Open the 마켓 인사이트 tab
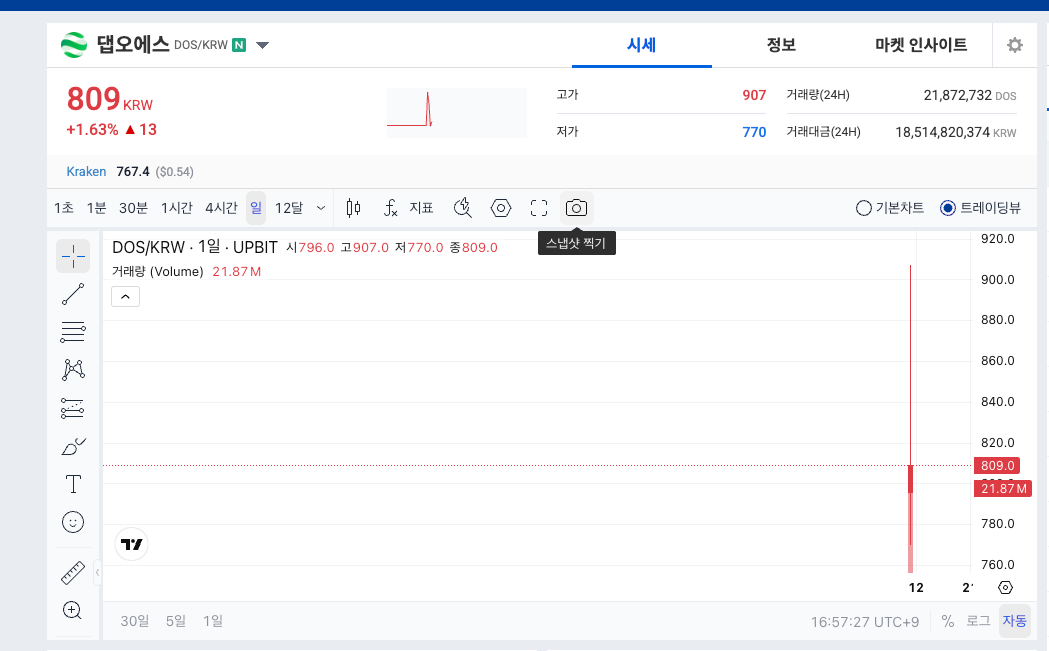The height and width of the screenshot is (651, 1049). [x=921, y=45]
